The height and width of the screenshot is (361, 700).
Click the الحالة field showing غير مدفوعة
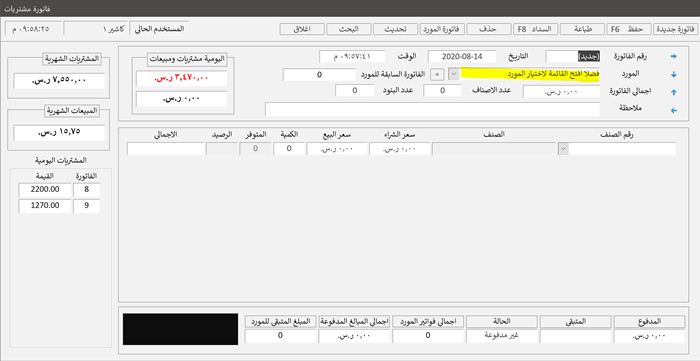502,336
